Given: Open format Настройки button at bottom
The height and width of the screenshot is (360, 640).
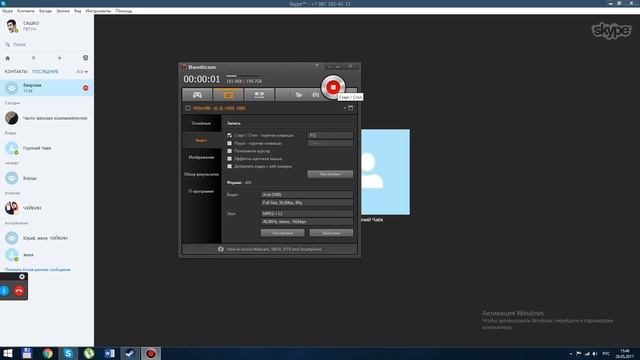Looking at the screenshot, I should [282, 233].
